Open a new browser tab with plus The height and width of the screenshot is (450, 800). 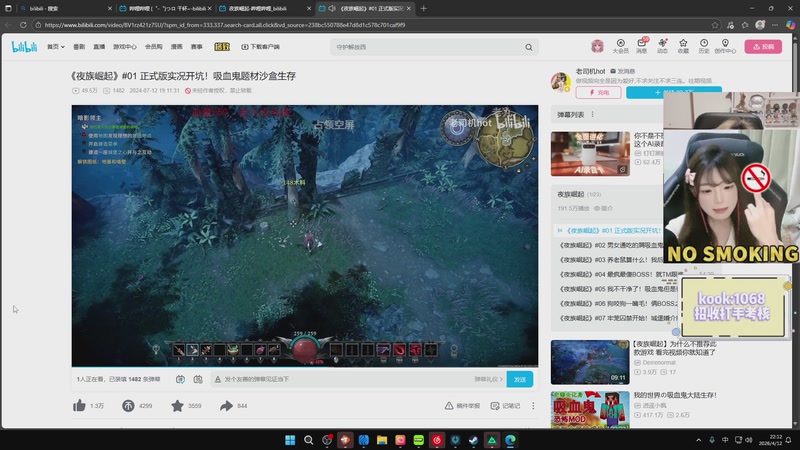(x=423, y=8)
